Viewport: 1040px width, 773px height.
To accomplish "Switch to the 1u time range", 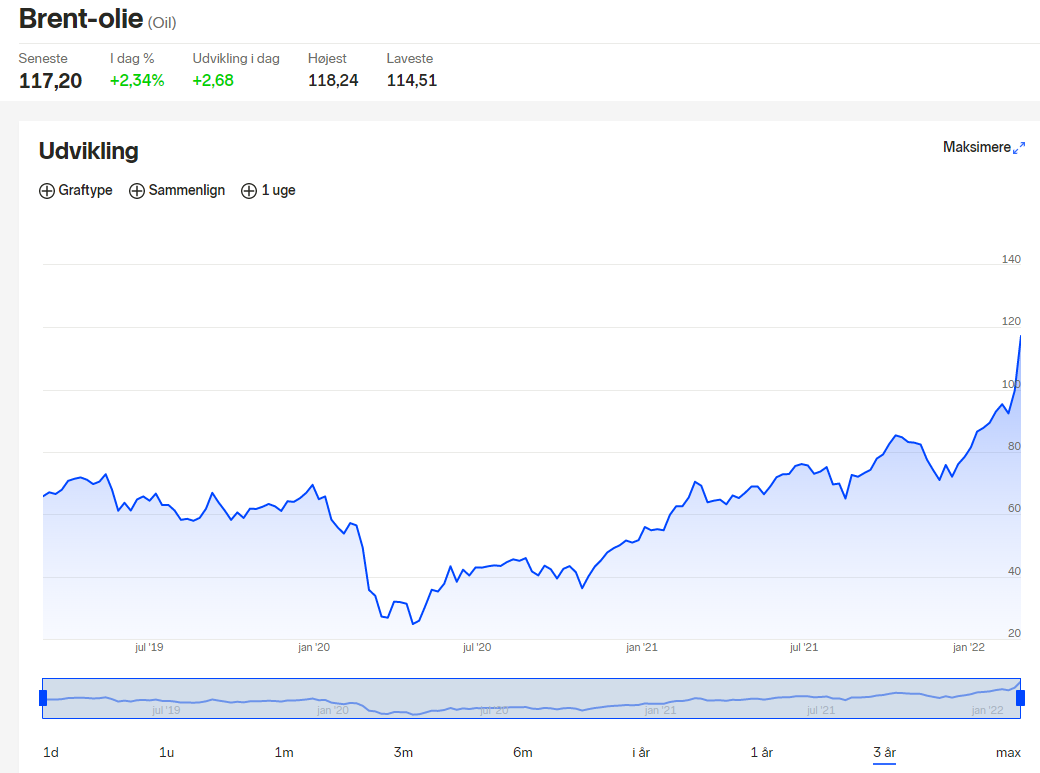I will [166, 752].
